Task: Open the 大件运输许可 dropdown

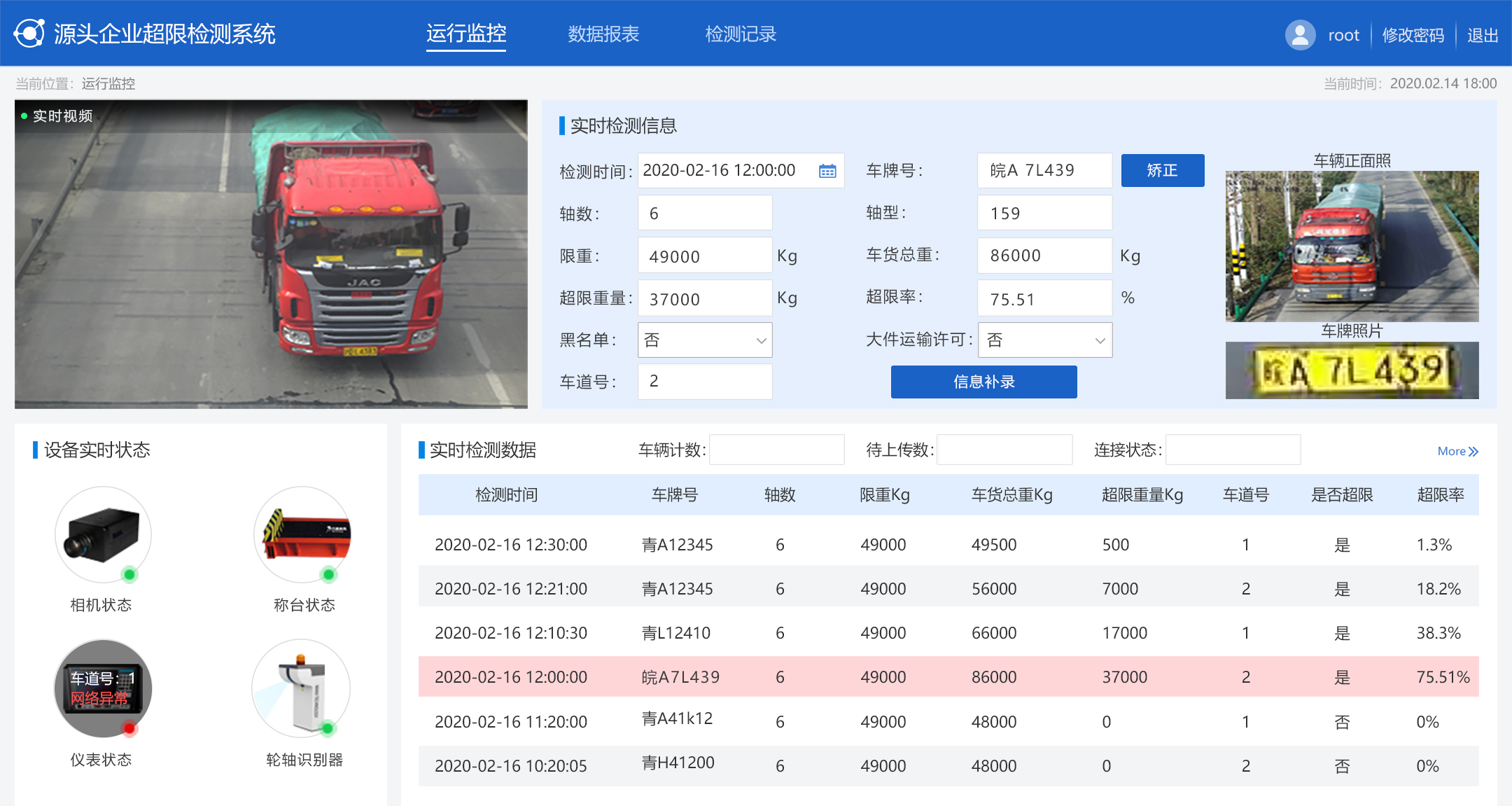Action: point(1044,340)
